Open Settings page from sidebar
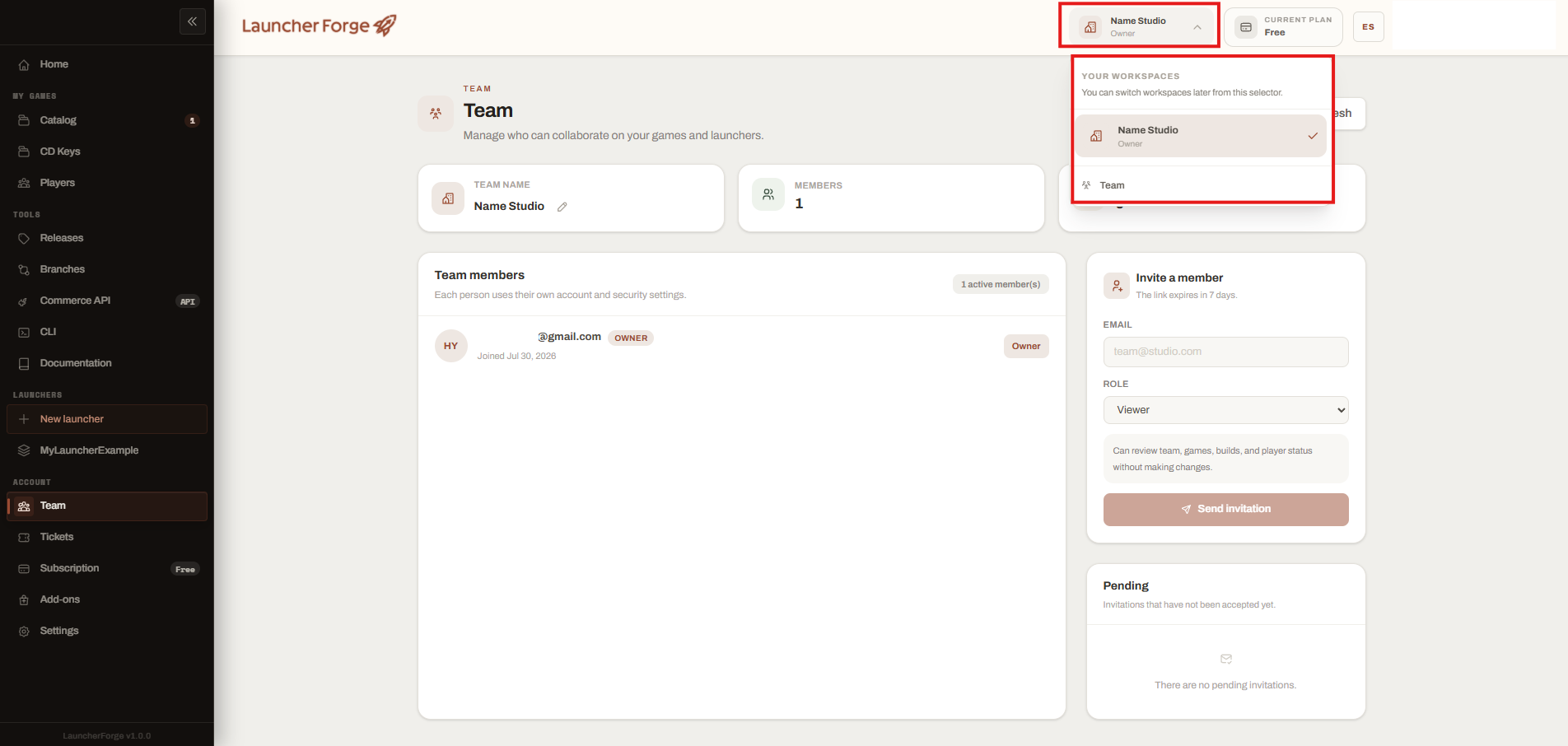Viewport: 1568px width, 746px height. click(x=107, y=631)
